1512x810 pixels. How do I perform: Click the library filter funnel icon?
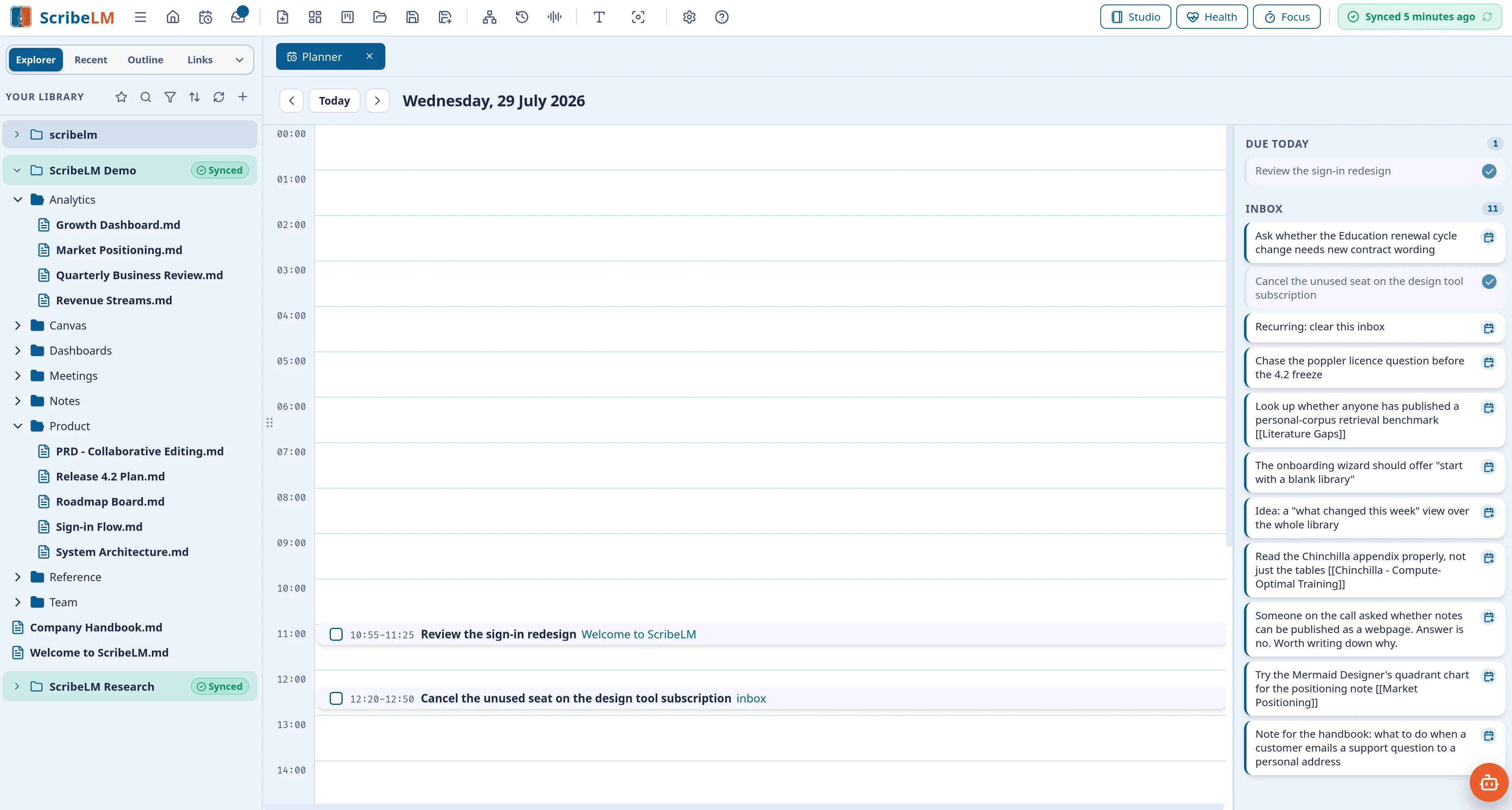170,97
